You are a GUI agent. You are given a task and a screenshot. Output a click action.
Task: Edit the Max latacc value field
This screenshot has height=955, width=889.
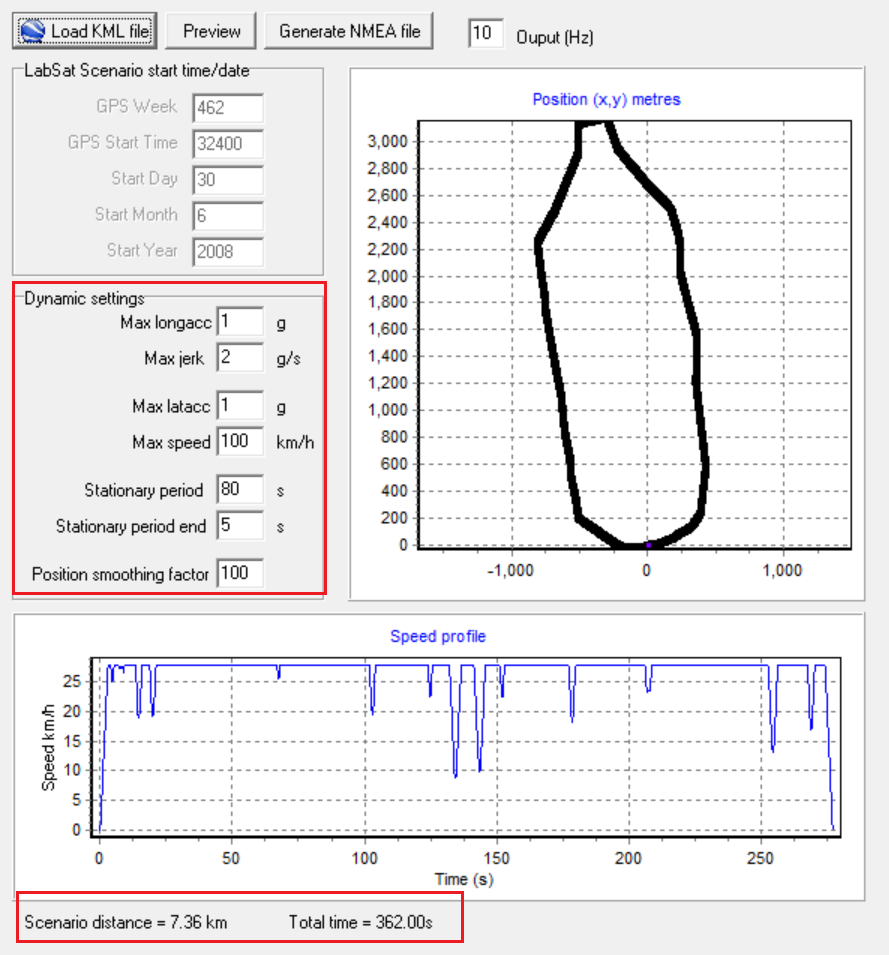240,407
